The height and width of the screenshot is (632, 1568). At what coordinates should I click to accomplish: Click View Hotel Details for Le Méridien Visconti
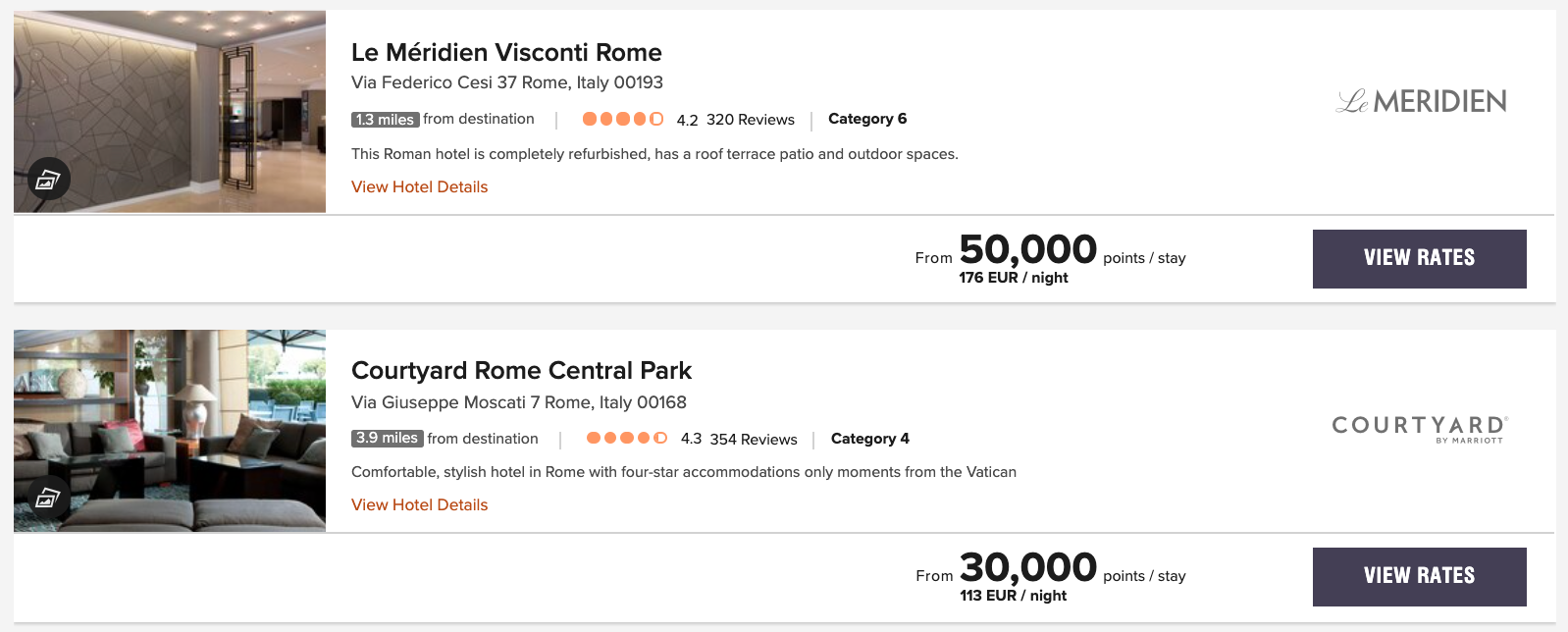click(420, 186)
